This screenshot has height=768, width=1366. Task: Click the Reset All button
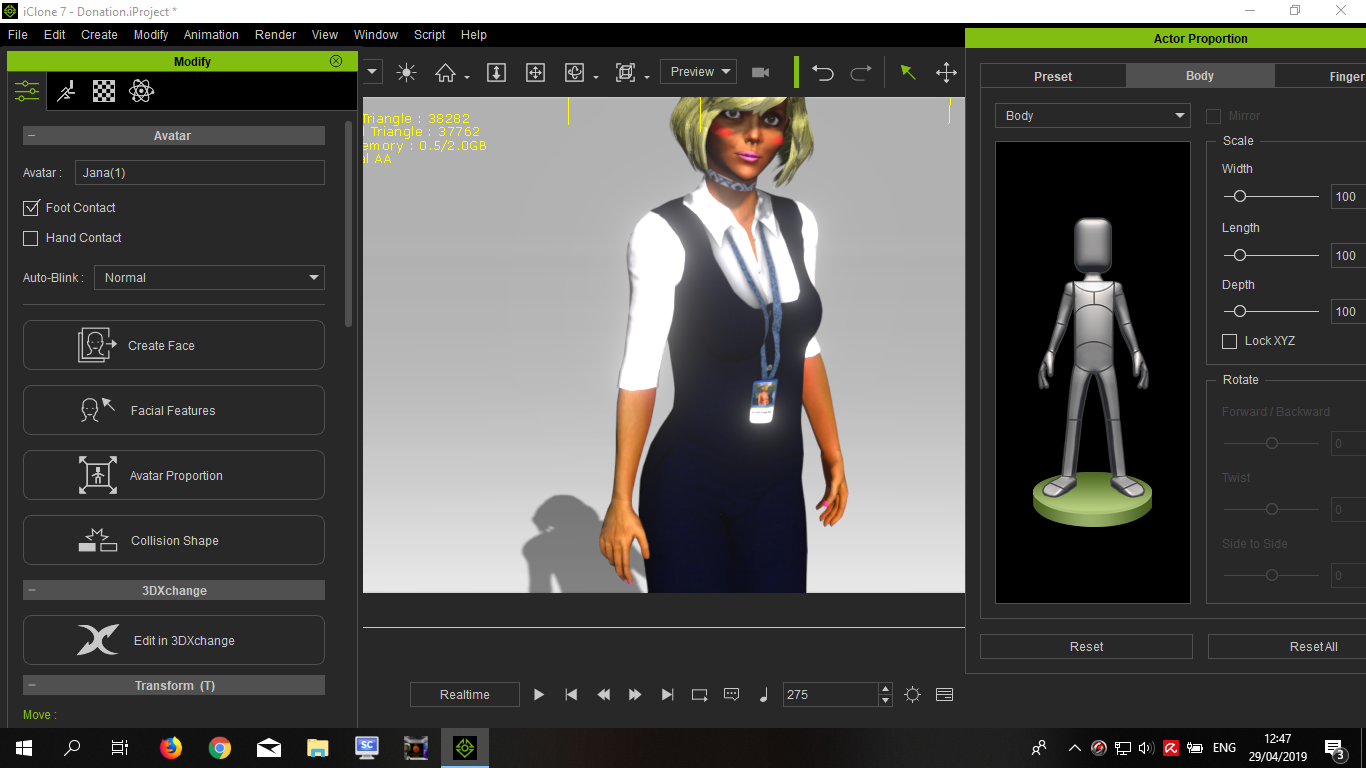pyautogui.click(x=1288, y=647)
